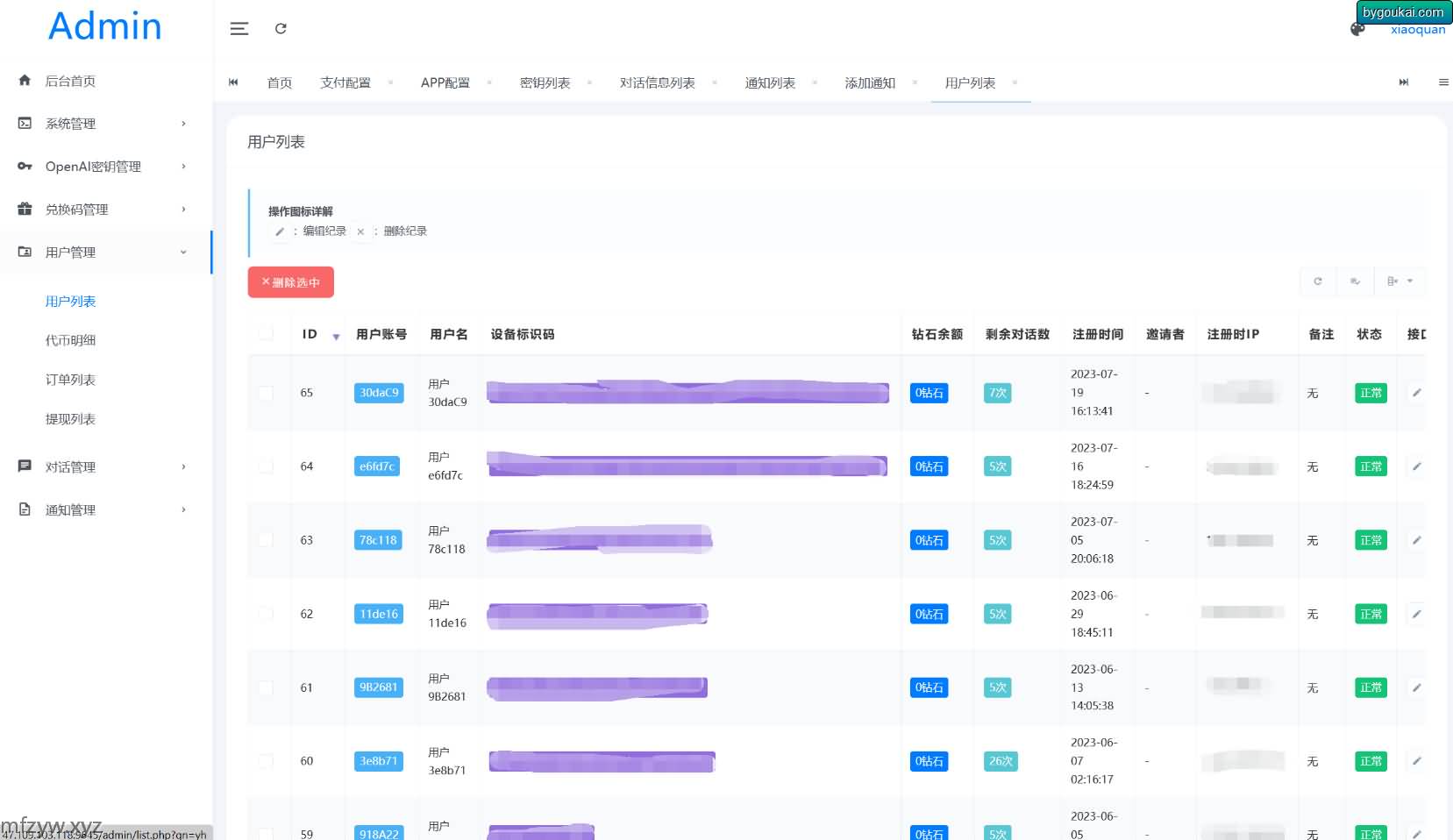Click the red 删除选中 button
This screenshot has height=840, width=1453.
290,282
